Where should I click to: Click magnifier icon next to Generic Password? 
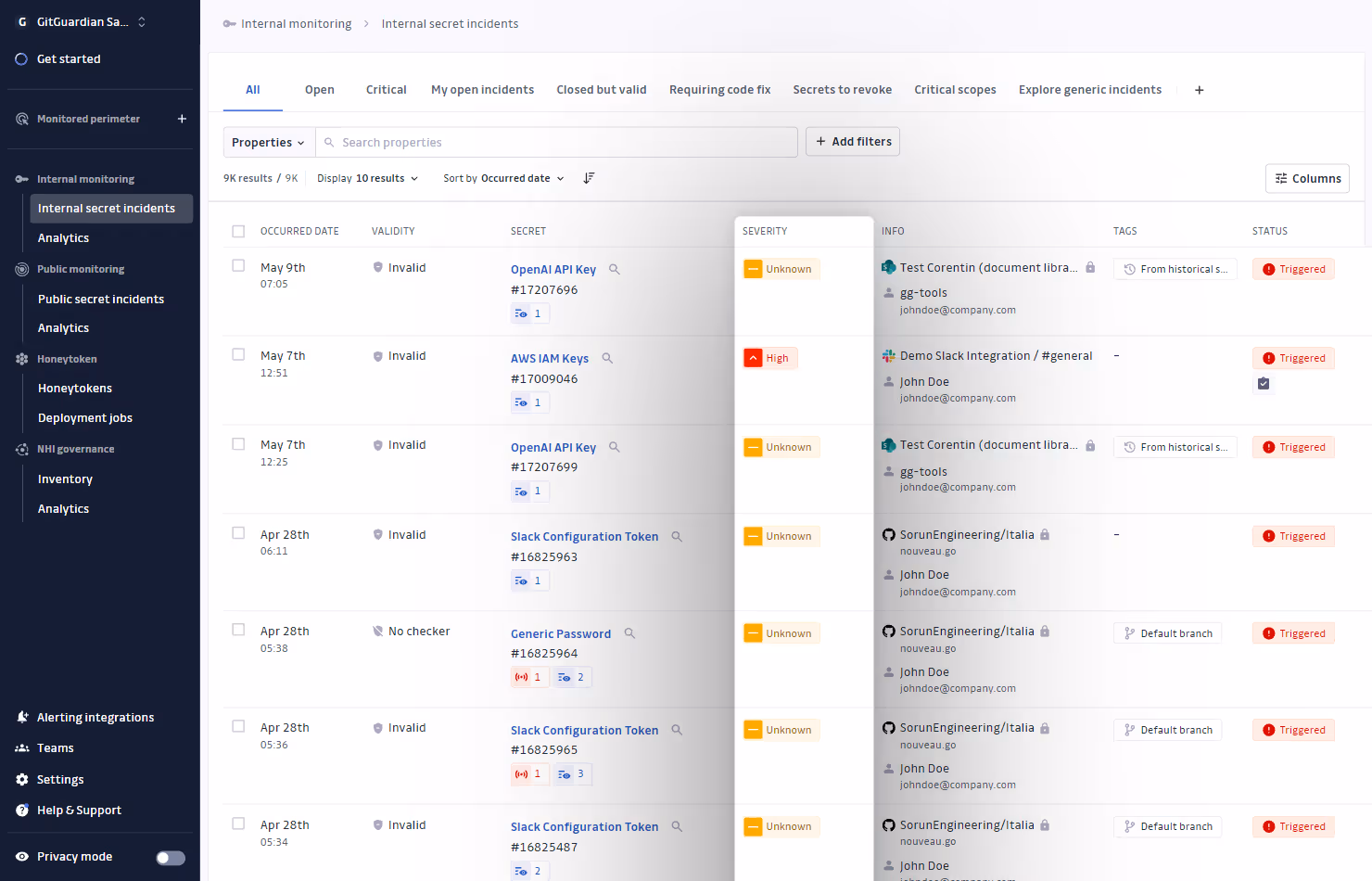point(629,633)
